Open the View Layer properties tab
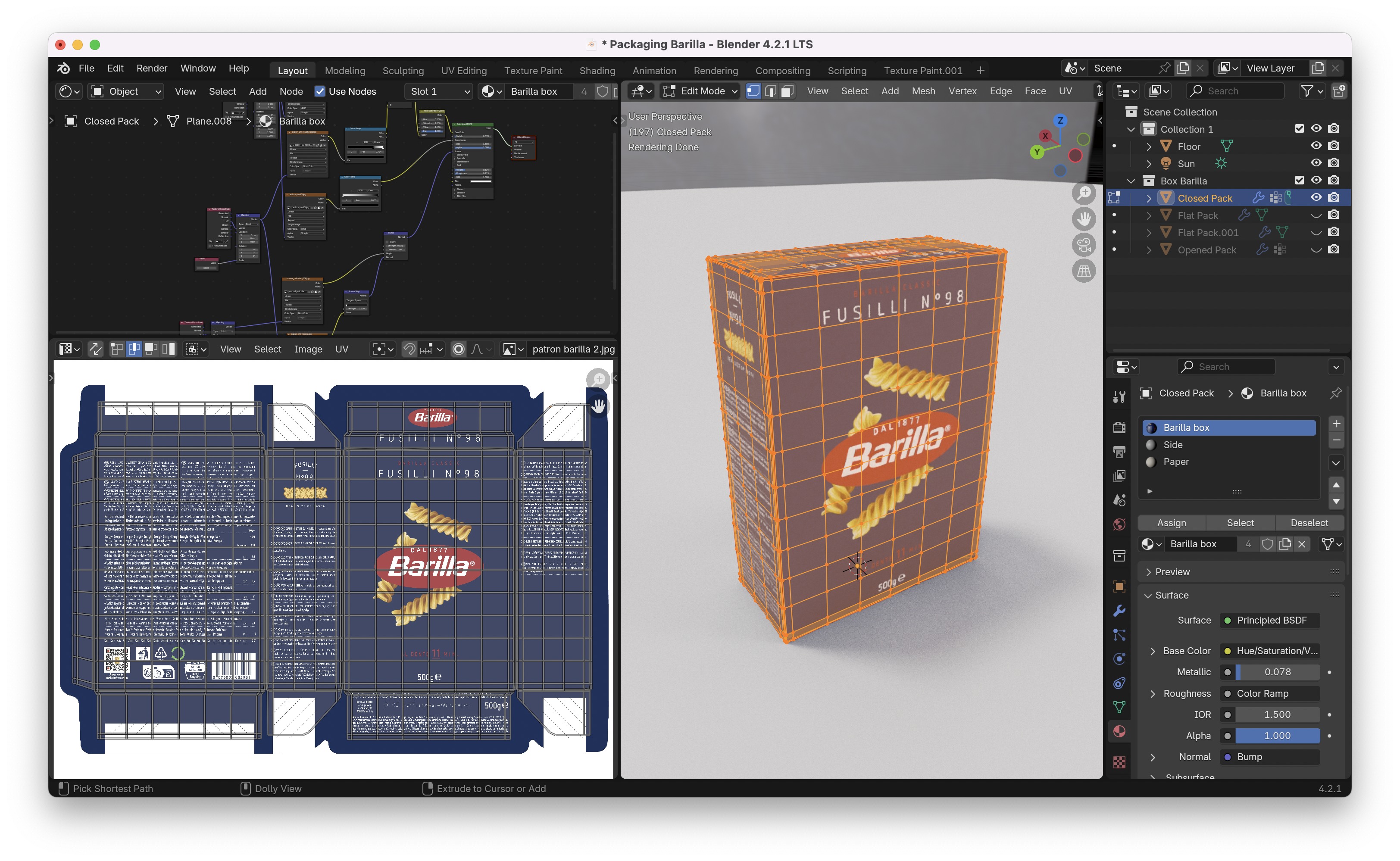 [x=1119, y=476]
